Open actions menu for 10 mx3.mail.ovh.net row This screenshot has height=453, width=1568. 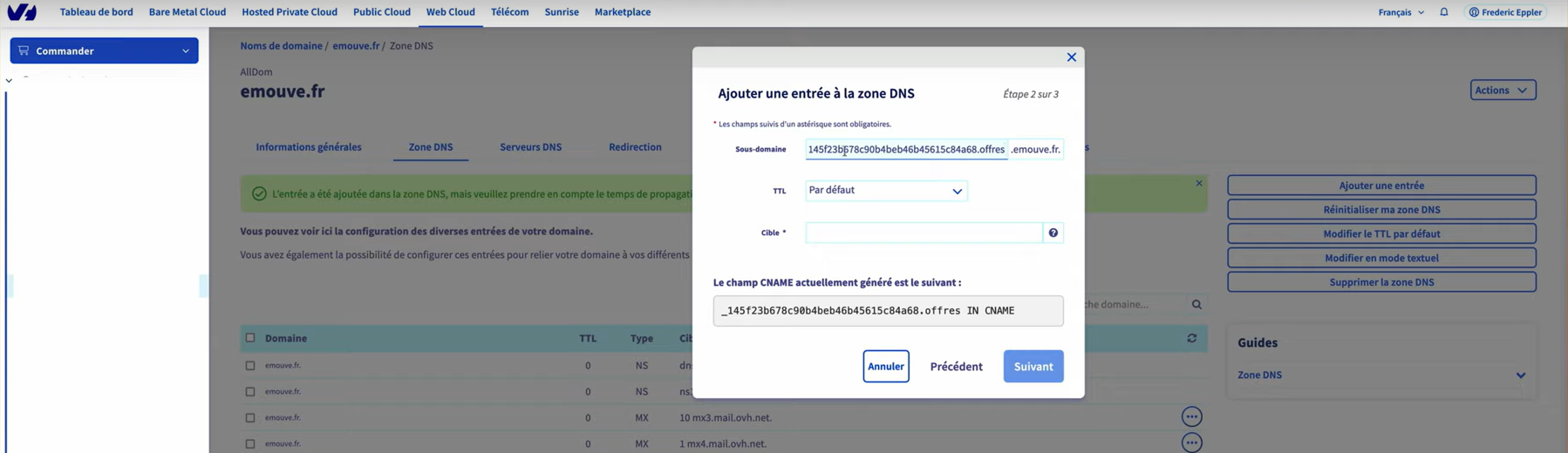click(1191, 416)
